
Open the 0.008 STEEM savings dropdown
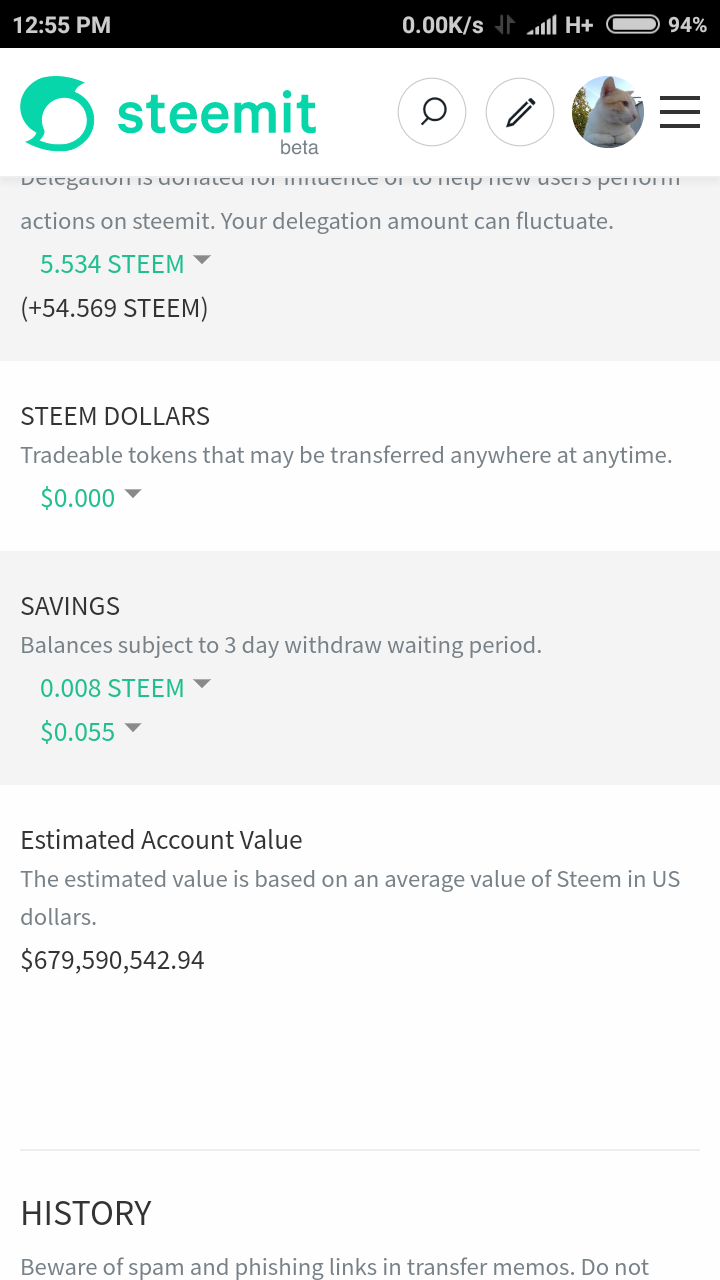[125, 688]
